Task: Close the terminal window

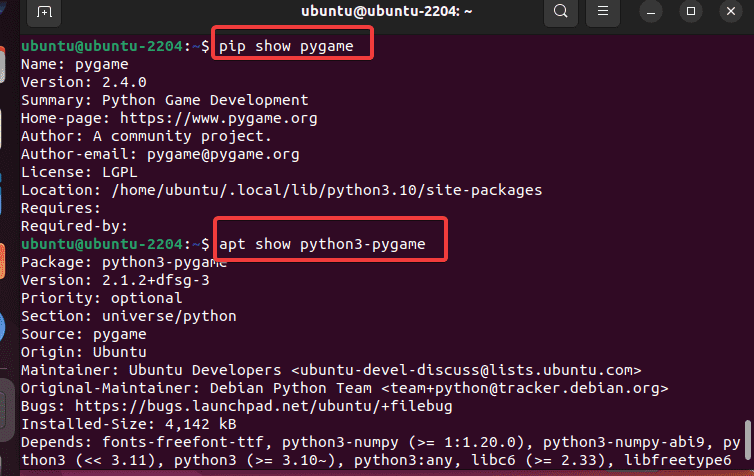Action: coord(731,11)
